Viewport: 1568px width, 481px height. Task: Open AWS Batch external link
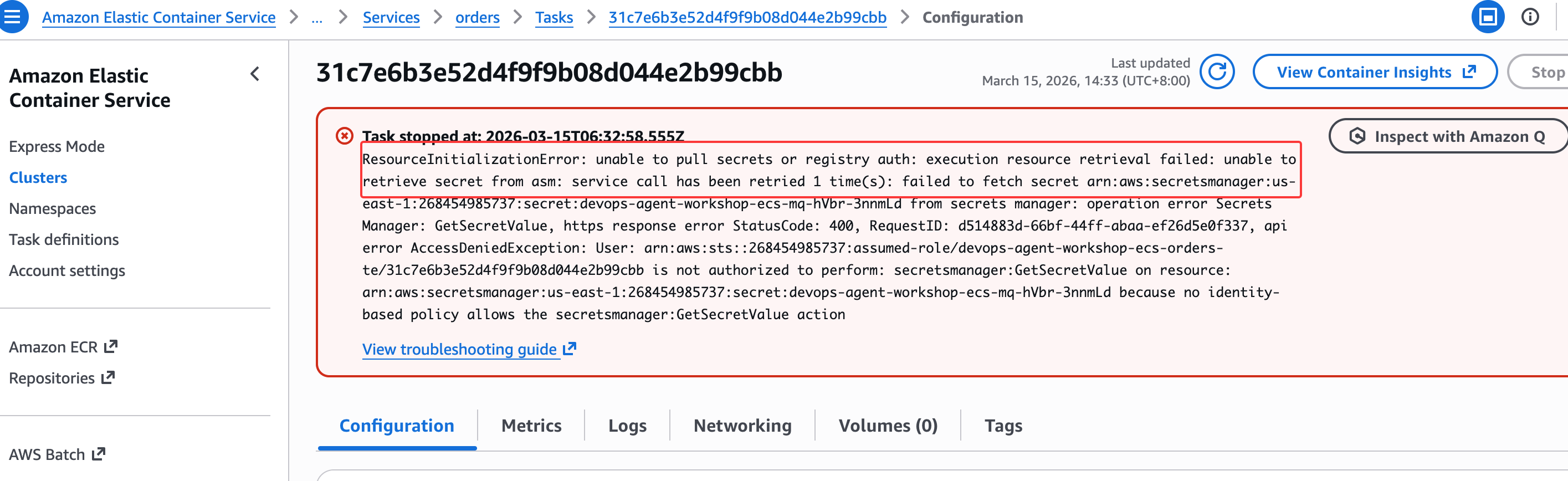(57, 454)
